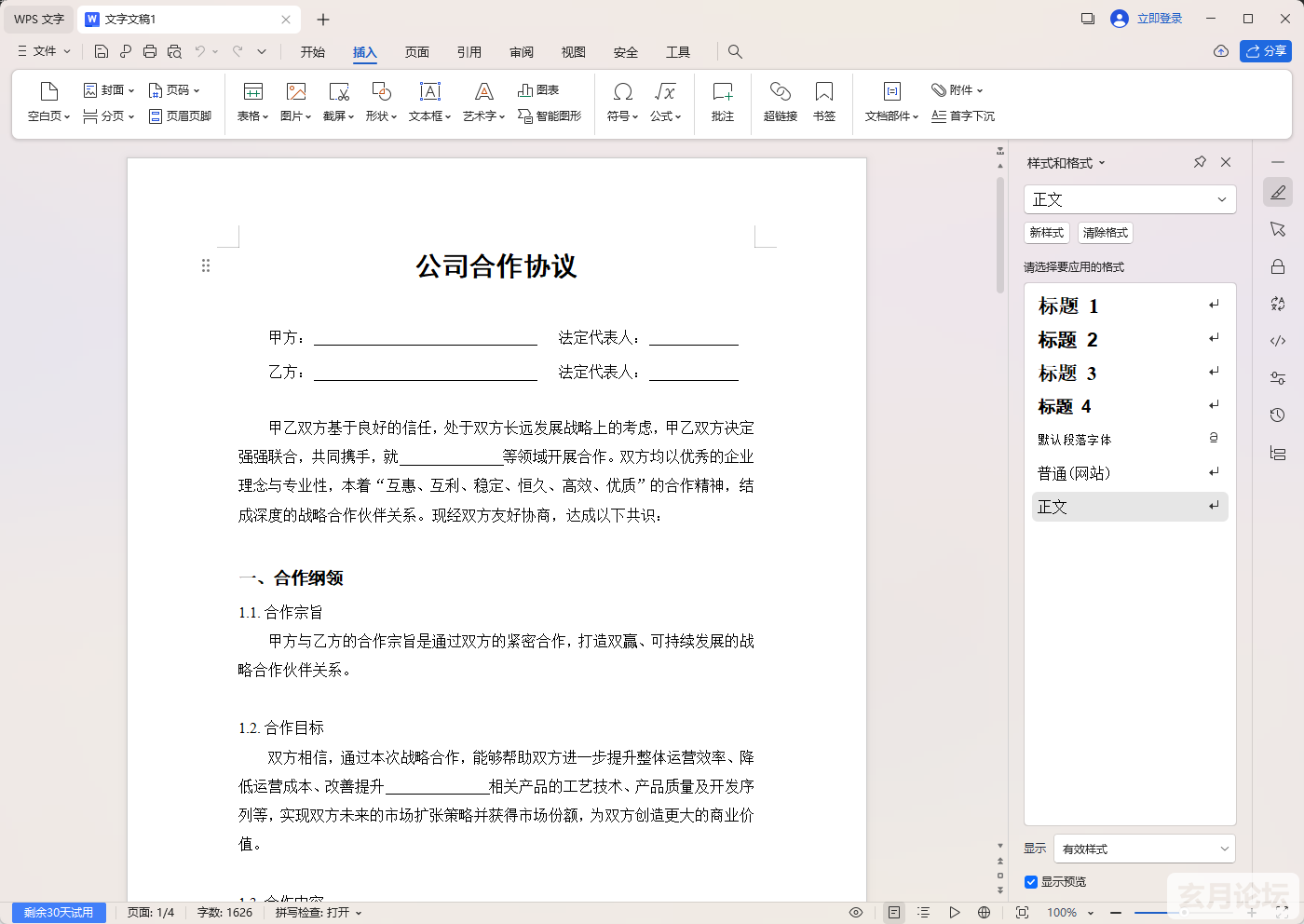Switch to outline view in status bar
1304x924 pixels.
[923, 913]
